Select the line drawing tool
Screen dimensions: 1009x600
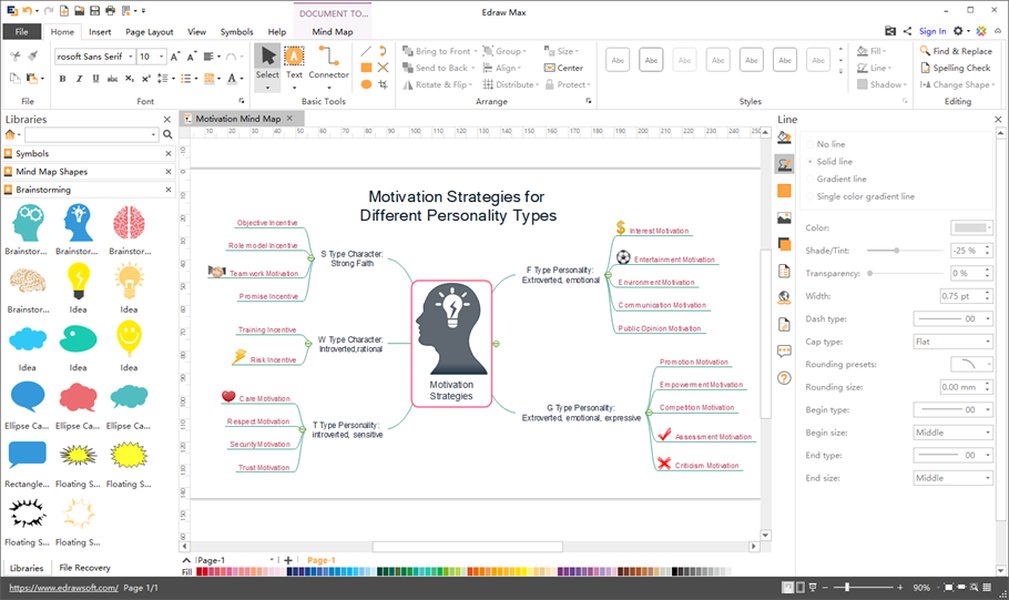click(366, 51)
